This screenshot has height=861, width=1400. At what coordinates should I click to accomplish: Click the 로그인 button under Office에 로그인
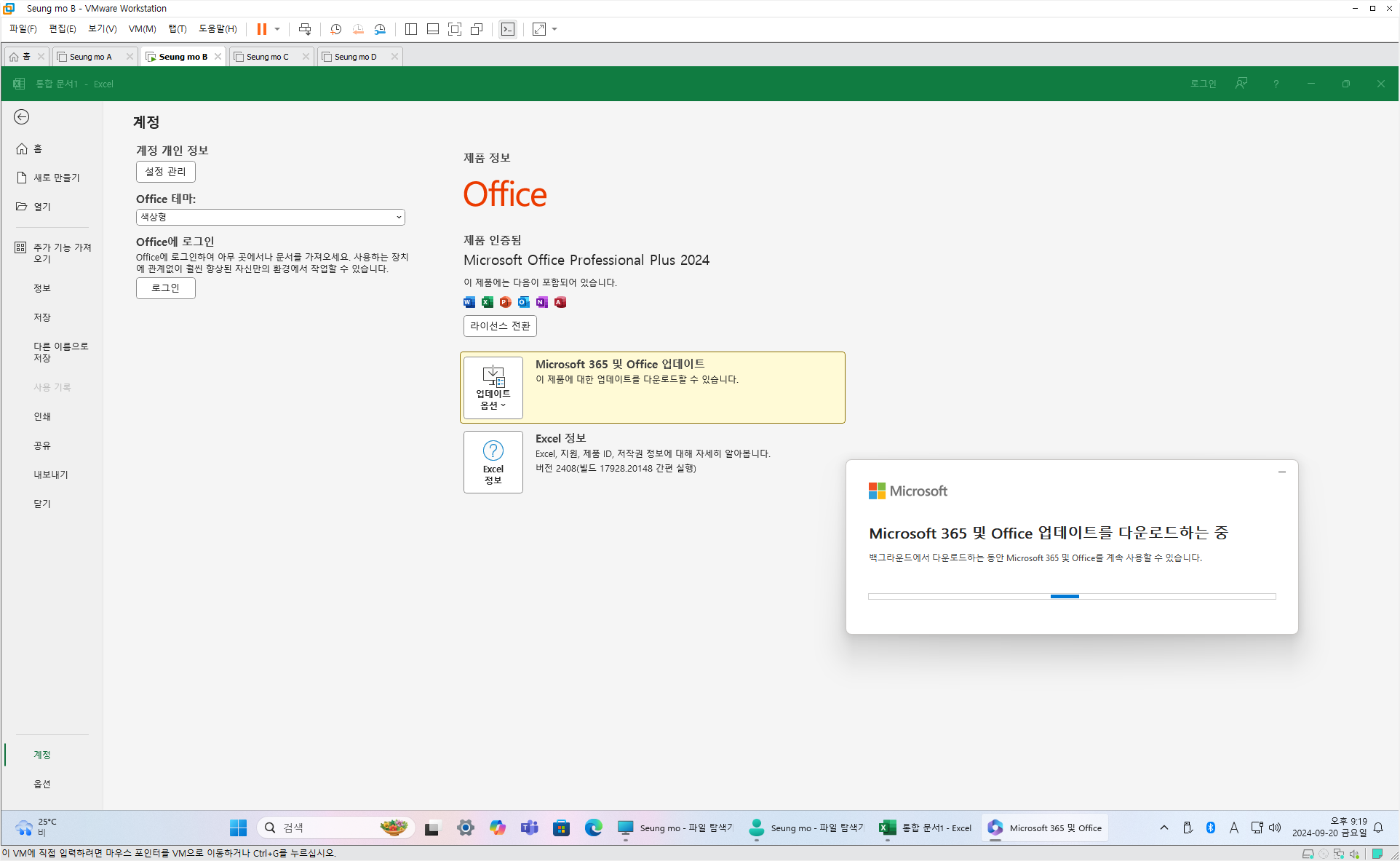click(x=165, y=288)
